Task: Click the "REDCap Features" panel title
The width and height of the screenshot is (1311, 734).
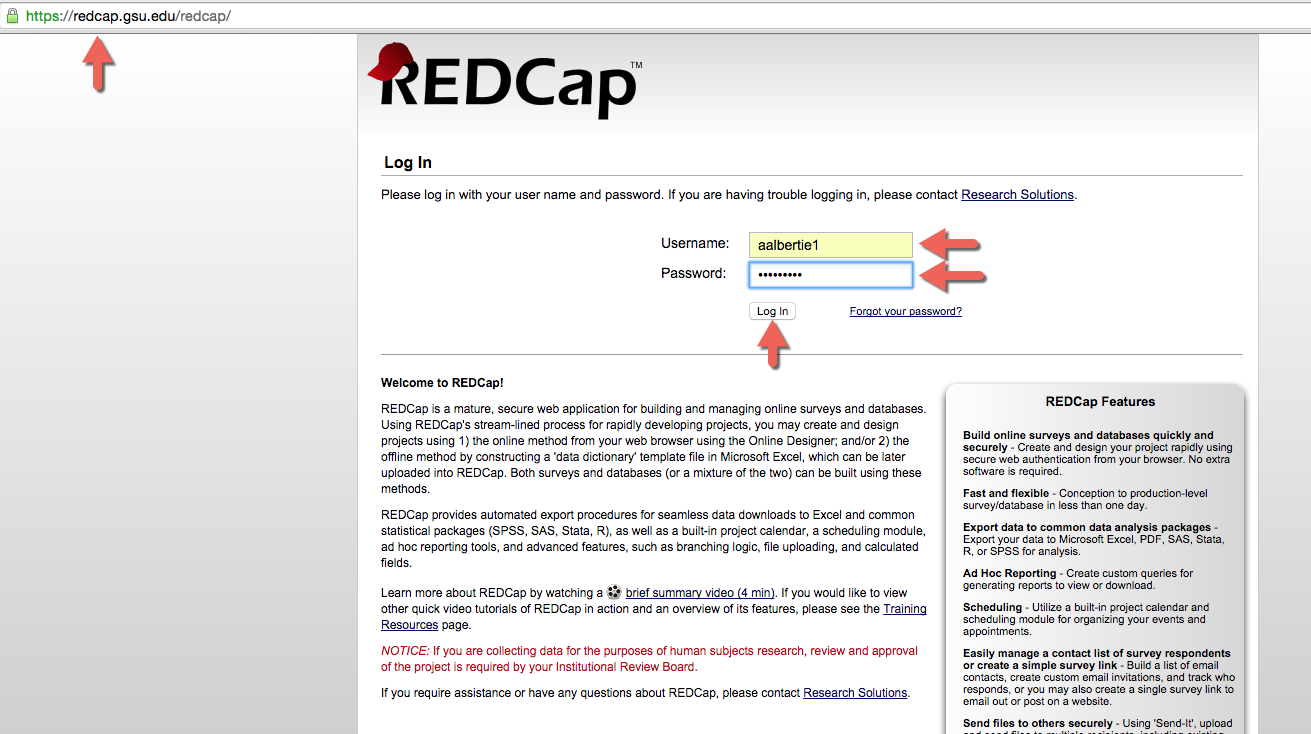Action: [1100, 401]
